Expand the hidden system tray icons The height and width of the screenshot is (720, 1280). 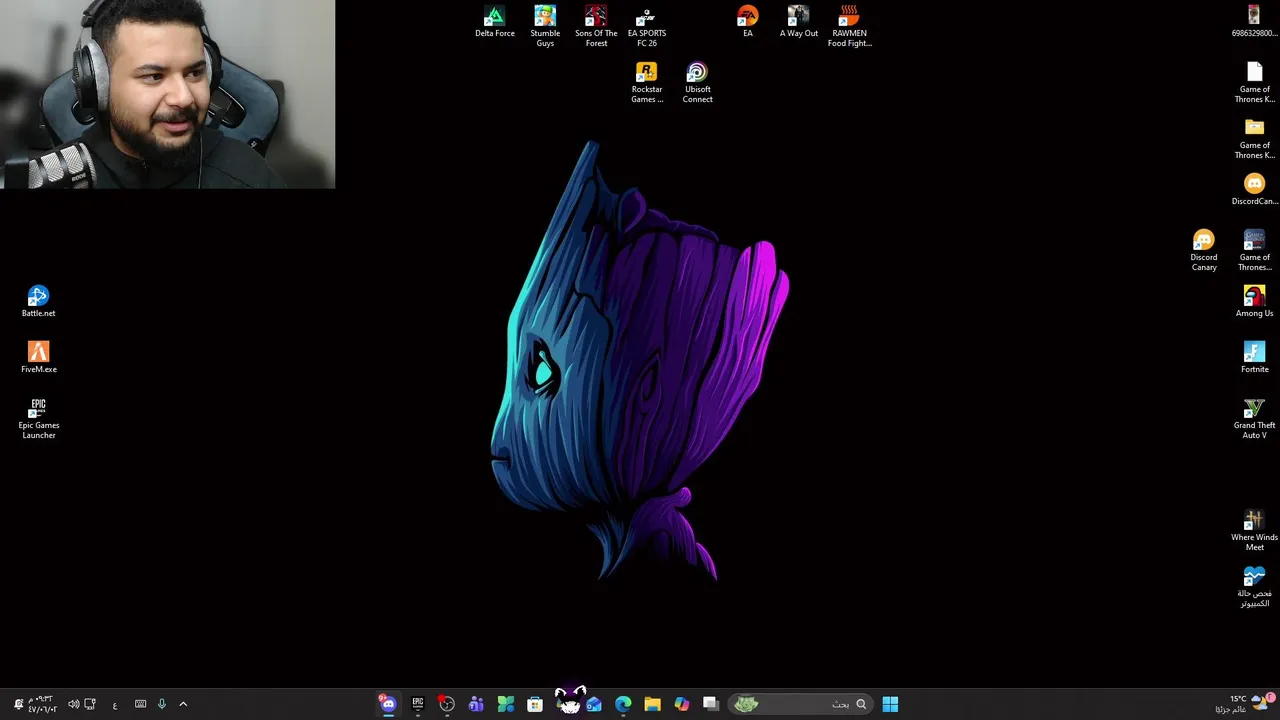coord(183,704)
